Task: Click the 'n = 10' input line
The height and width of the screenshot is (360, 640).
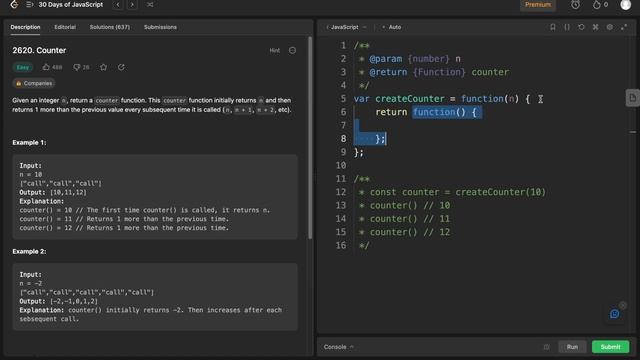Action: (31, 174)
